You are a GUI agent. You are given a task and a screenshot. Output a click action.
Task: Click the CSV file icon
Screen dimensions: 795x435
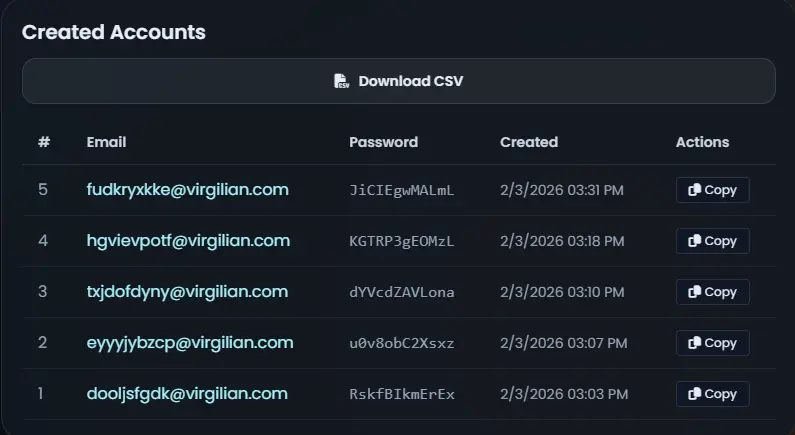coord(342,81)
